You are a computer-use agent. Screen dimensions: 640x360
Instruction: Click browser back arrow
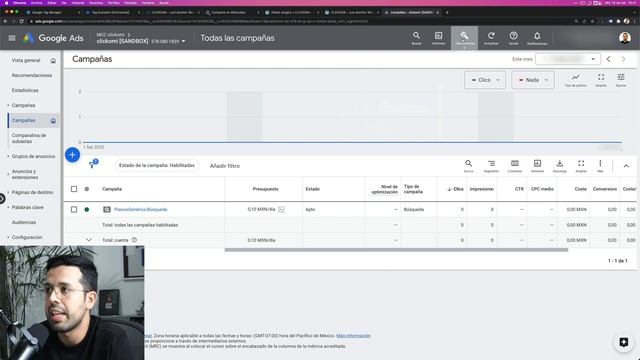(5, 21)
